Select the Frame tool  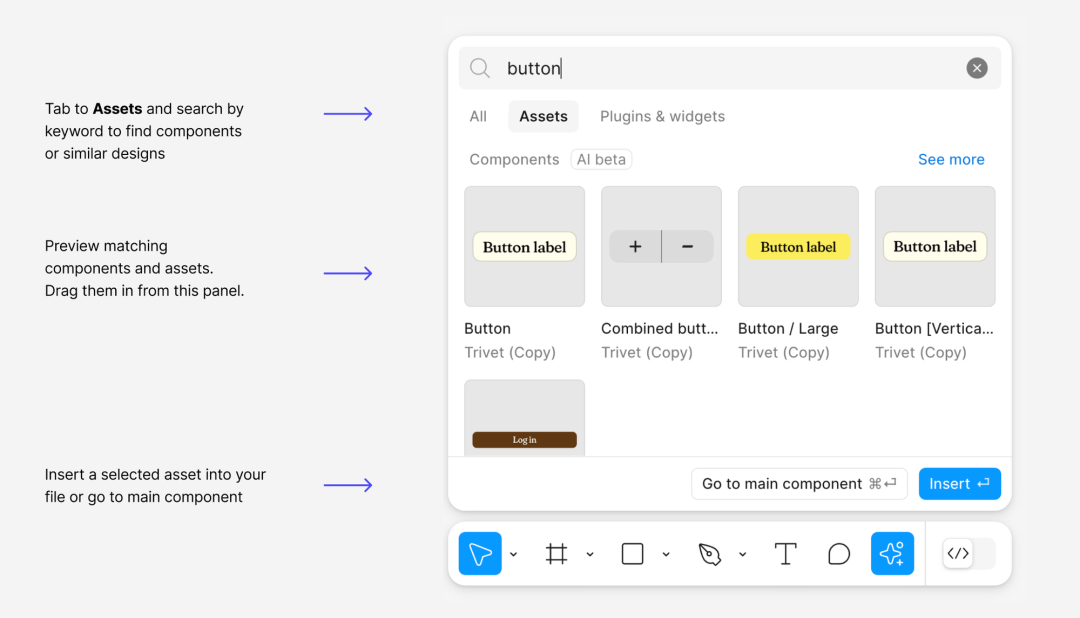coord(557,553)
